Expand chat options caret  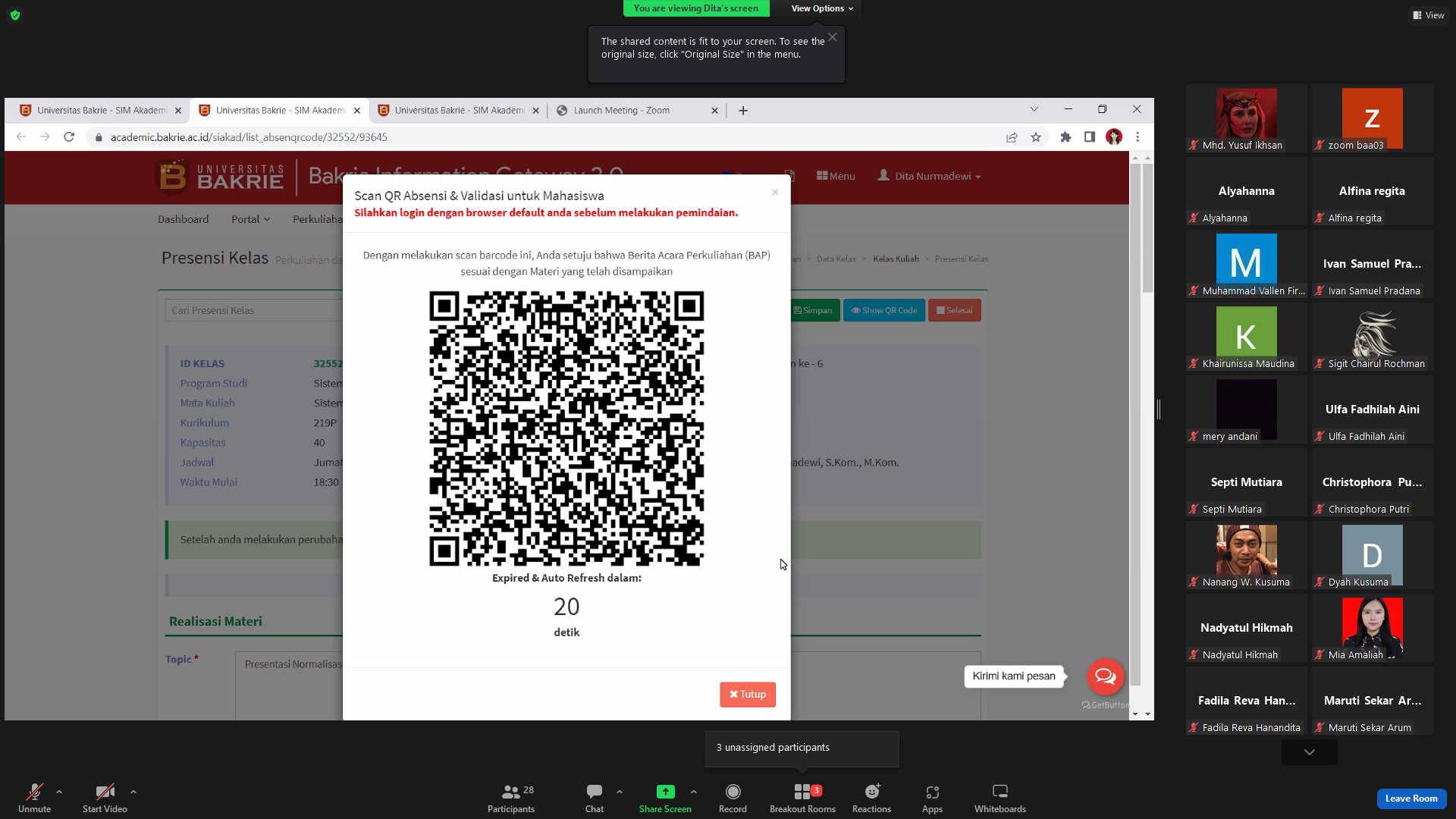click(620, 792)
